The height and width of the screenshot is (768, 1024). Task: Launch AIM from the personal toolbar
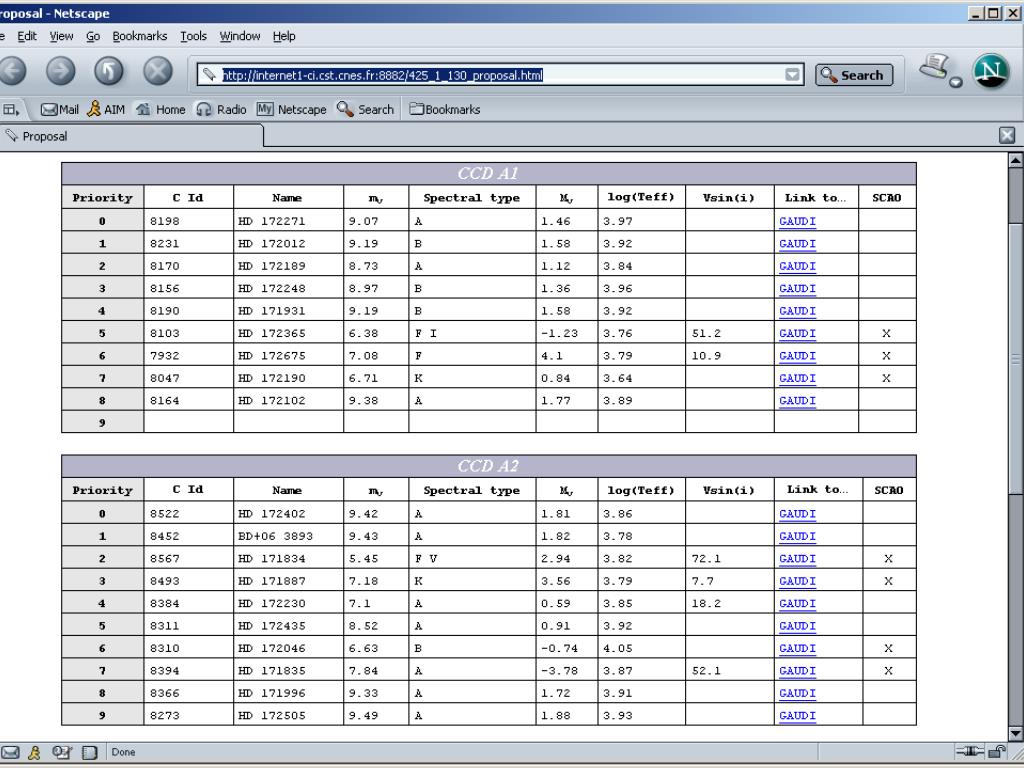(106, 110)
